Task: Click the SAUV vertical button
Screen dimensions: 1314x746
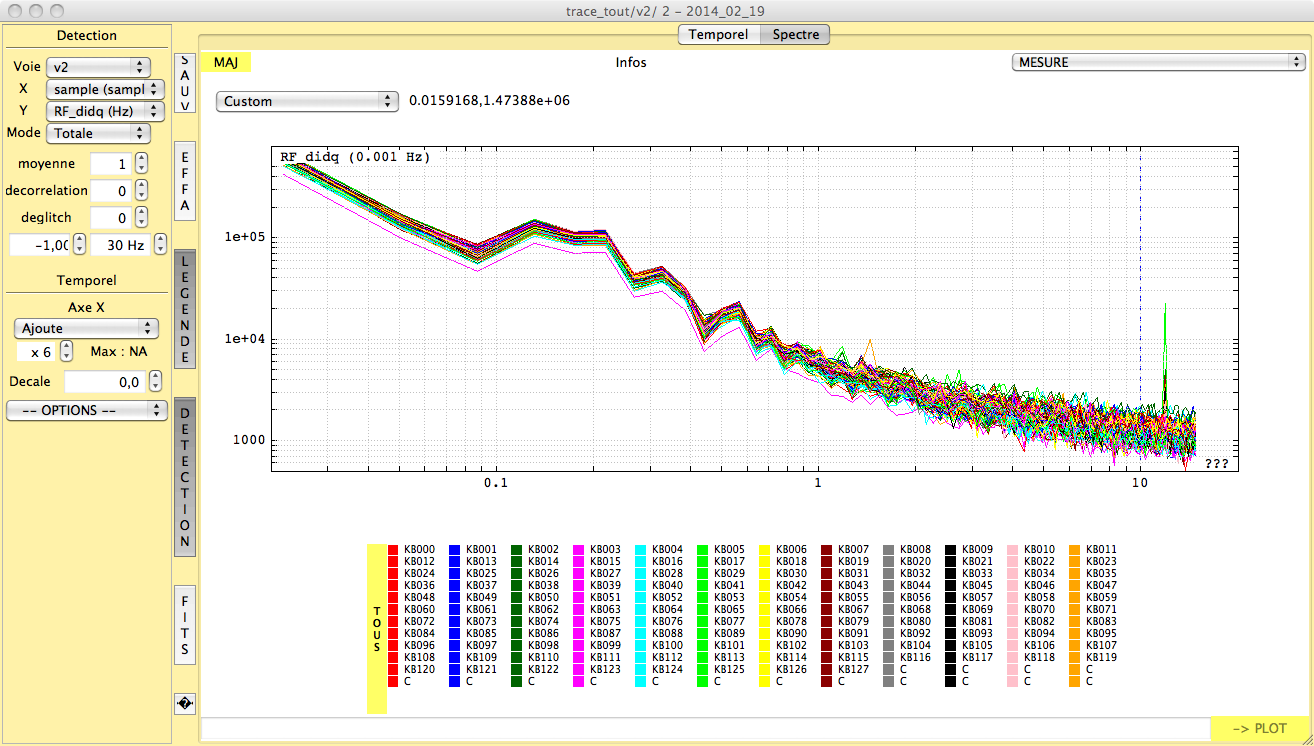Action: 185,82
